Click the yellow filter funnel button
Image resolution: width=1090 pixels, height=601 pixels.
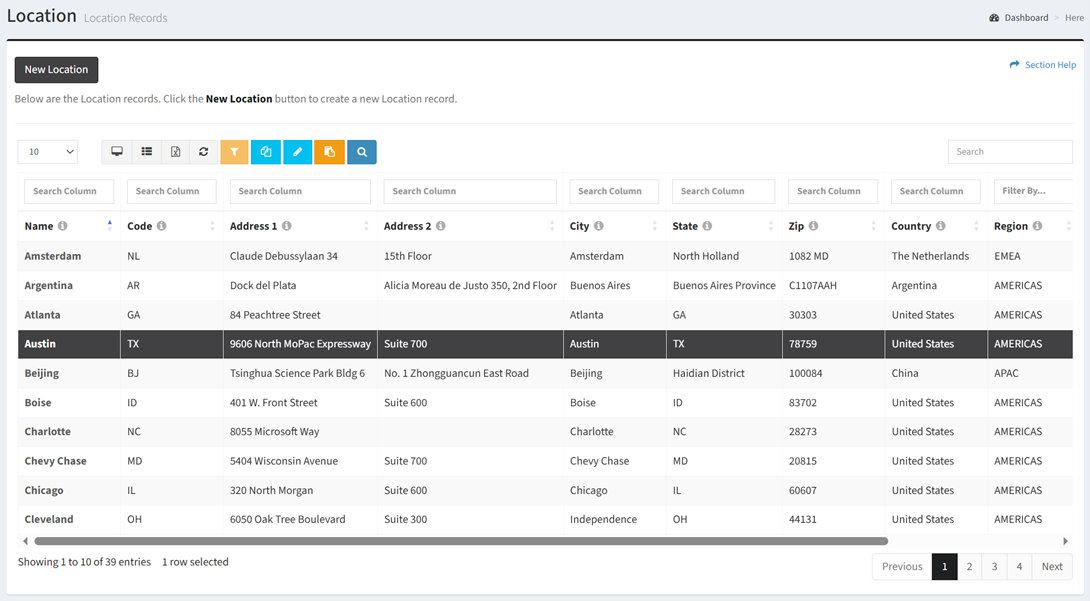point(234,152)
